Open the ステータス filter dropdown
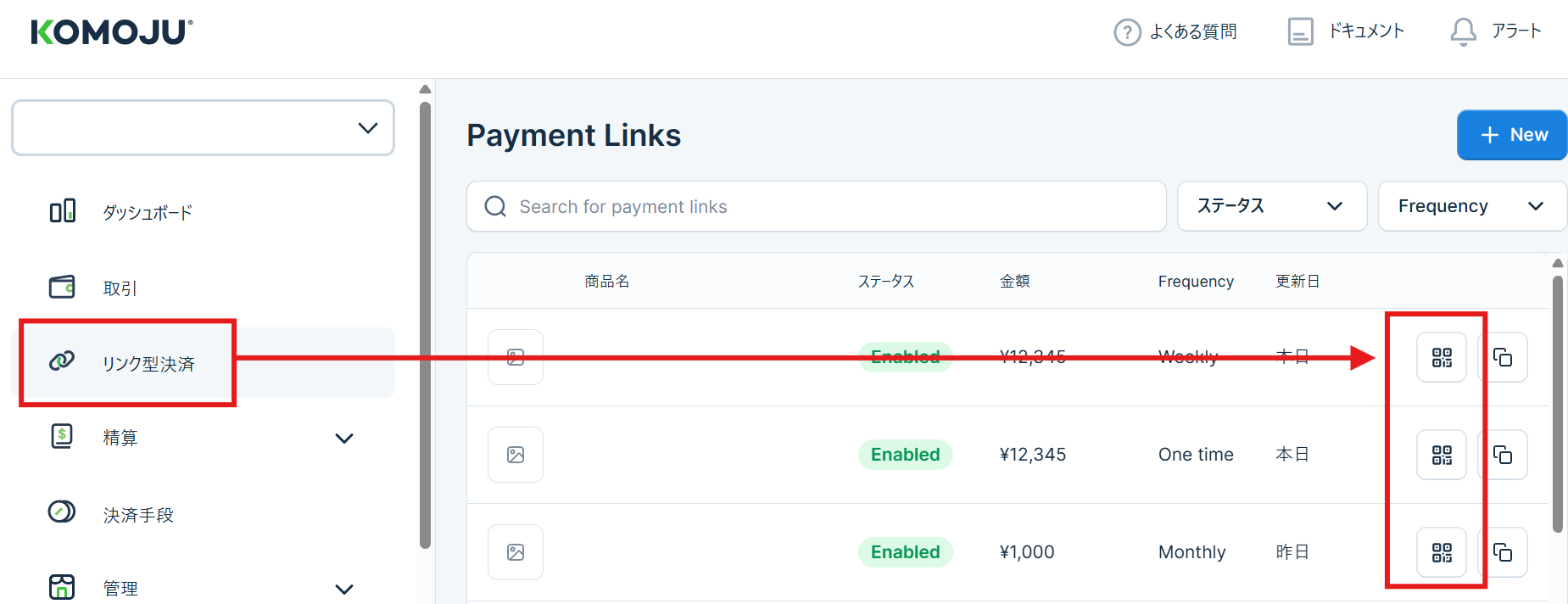The image size is (1568, 604). tap(1271, 206)
